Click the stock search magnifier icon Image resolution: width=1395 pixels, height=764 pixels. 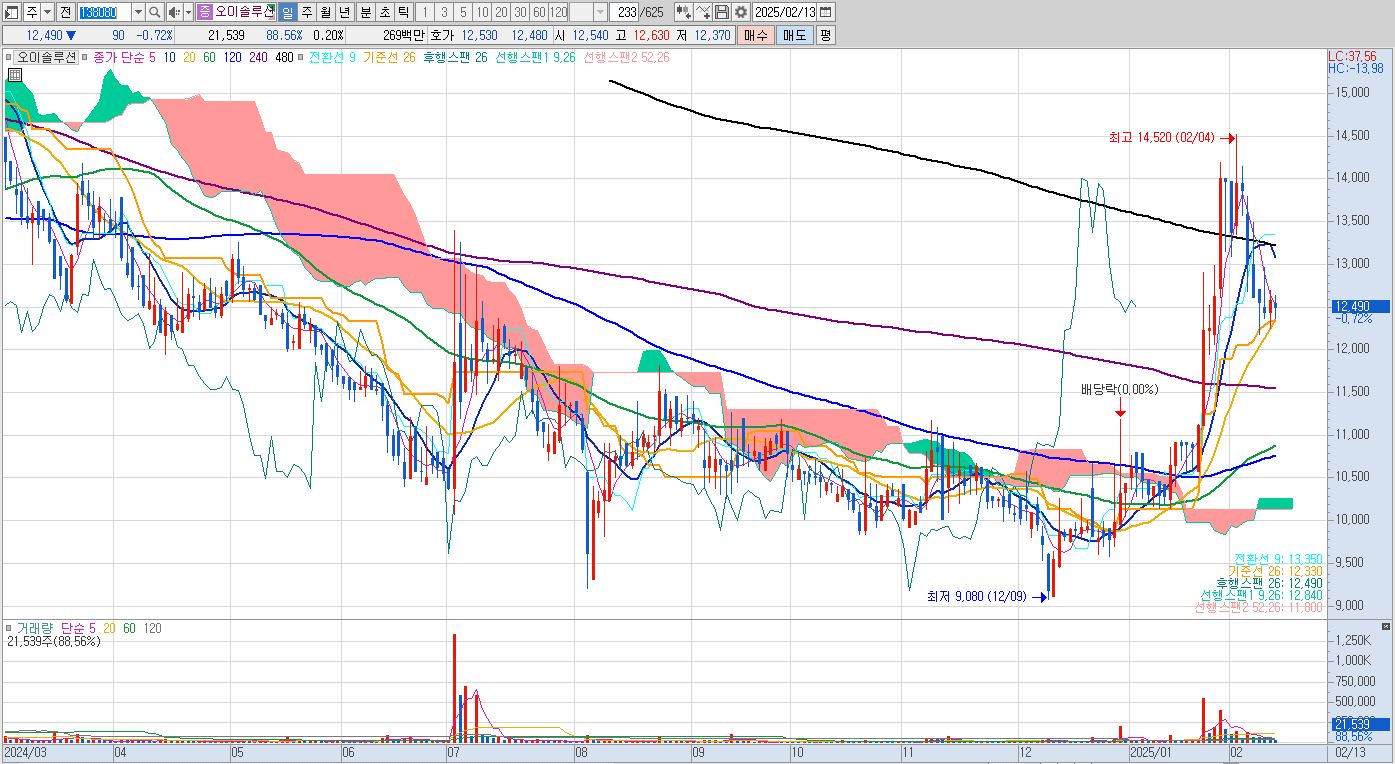(x=155, y=12)
